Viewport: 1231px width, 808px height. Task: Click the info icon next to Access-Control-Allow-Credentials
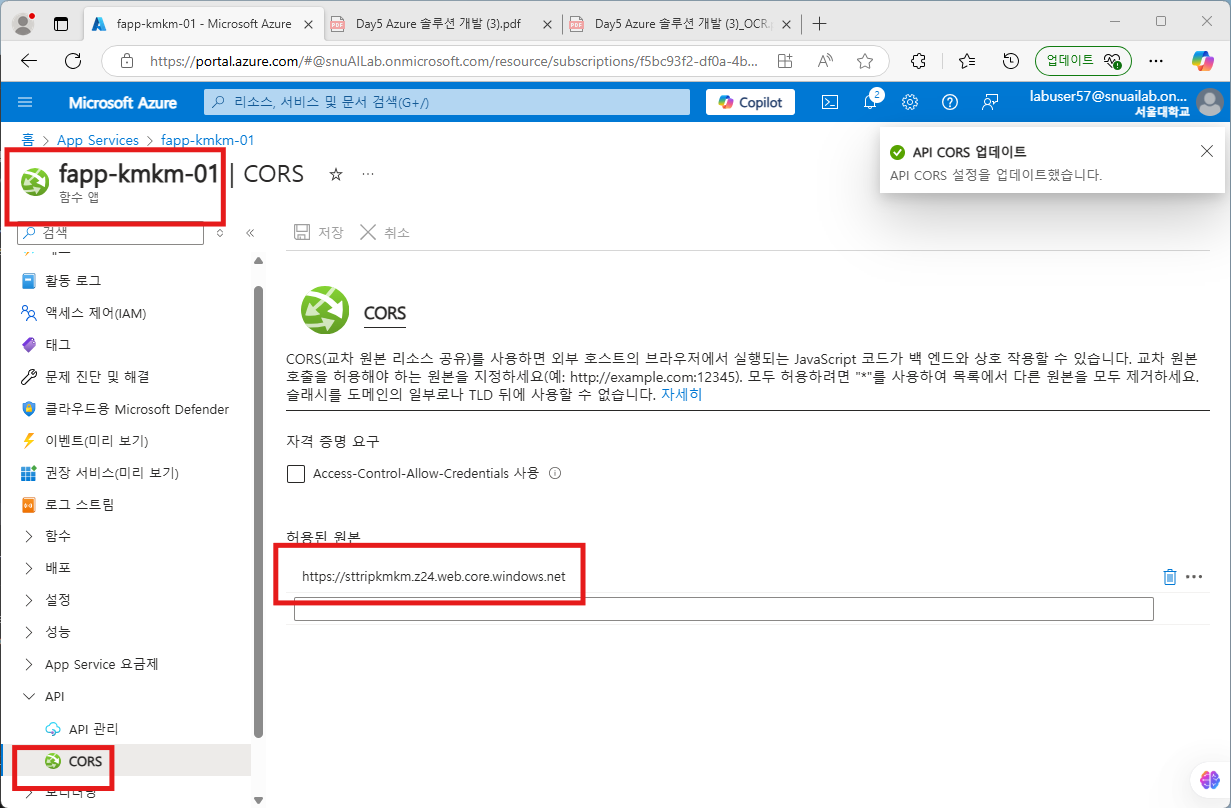pyautogui.click(x=555, y=474)
